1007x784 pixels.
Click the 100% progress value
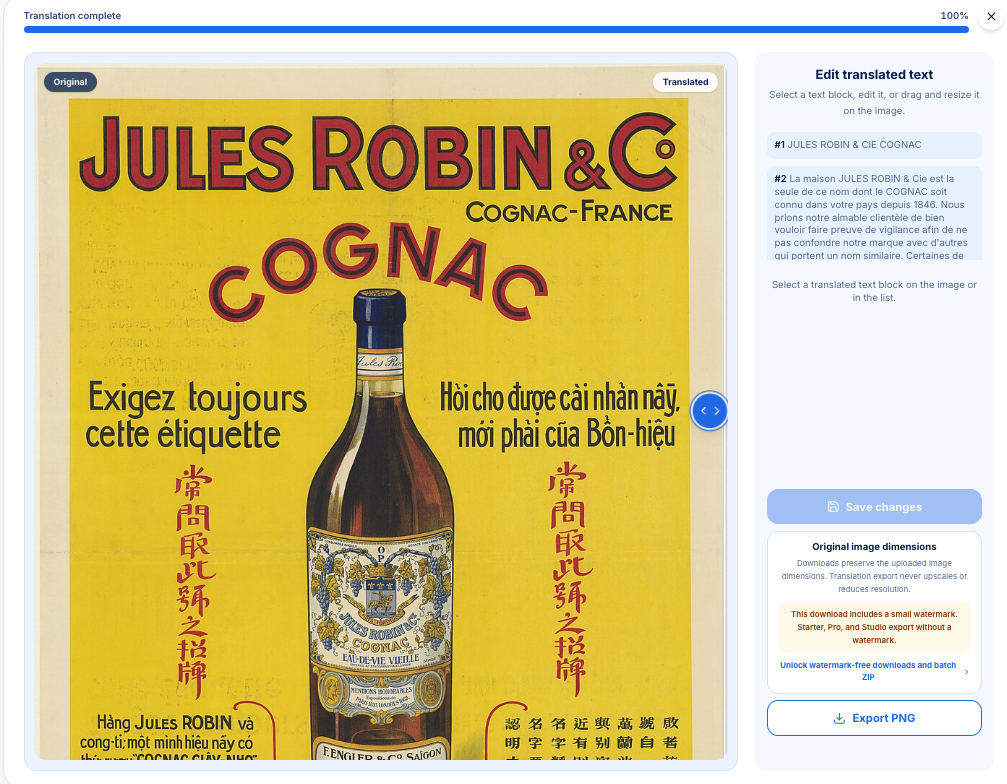point(954,15)
